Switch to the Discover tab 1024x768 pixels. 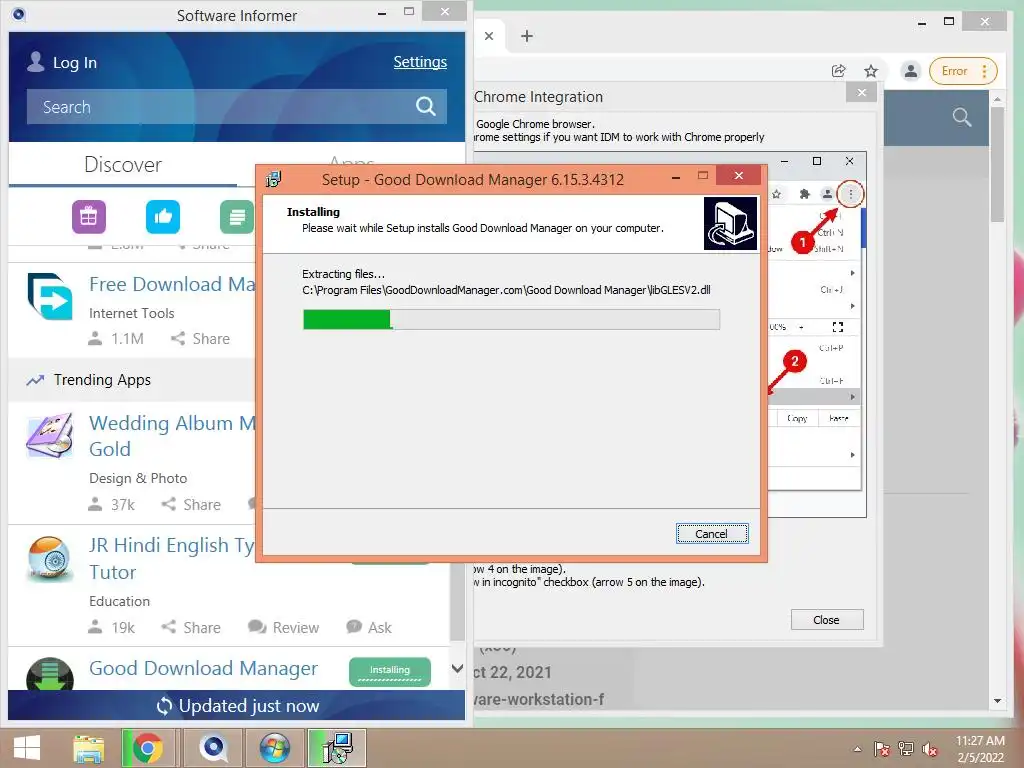123,165
